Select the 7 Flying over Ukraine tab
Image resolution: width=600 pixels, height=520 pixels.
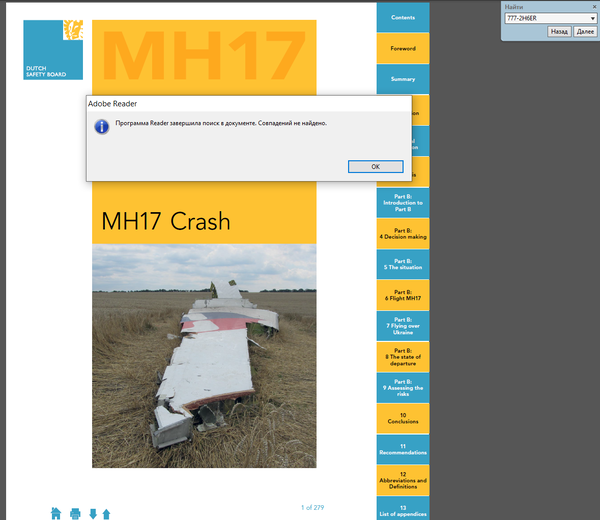pos(403,326)
